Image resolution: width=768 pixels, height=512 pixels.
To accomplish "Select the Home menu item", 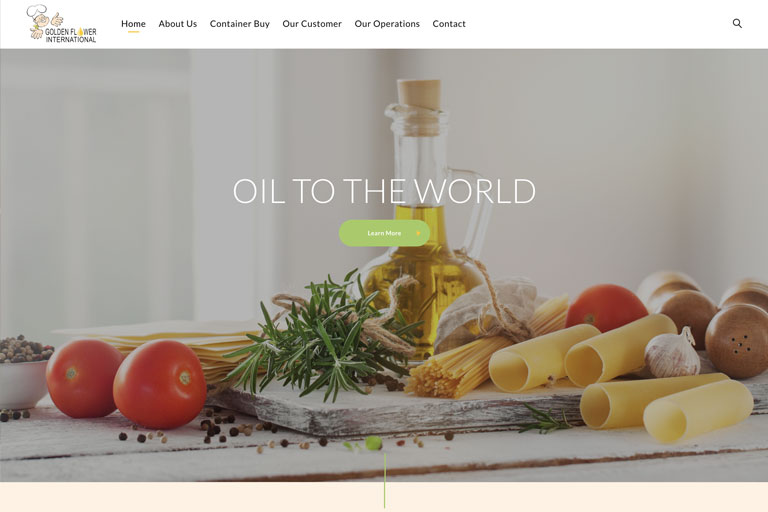I will tap(133, 24).
